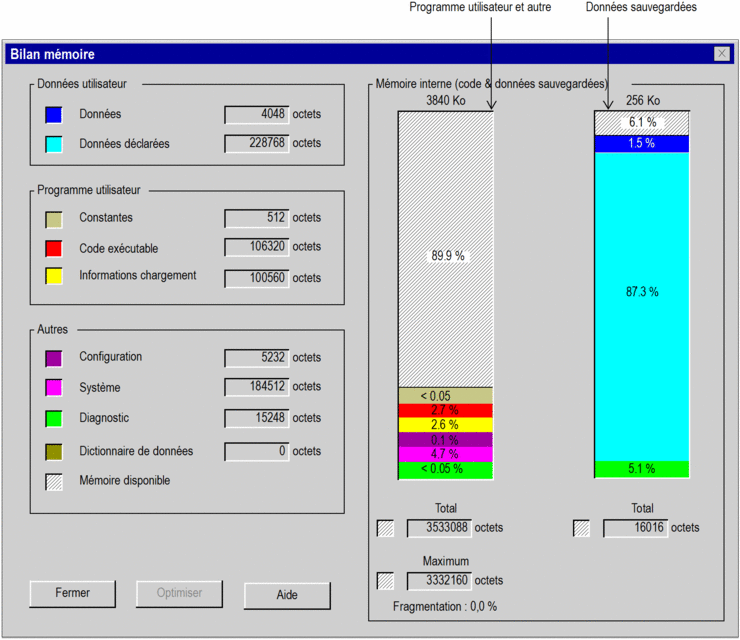Click the saved data Total field 16016
This screenshot has width=740, height=640.
[x=635, y=528]
